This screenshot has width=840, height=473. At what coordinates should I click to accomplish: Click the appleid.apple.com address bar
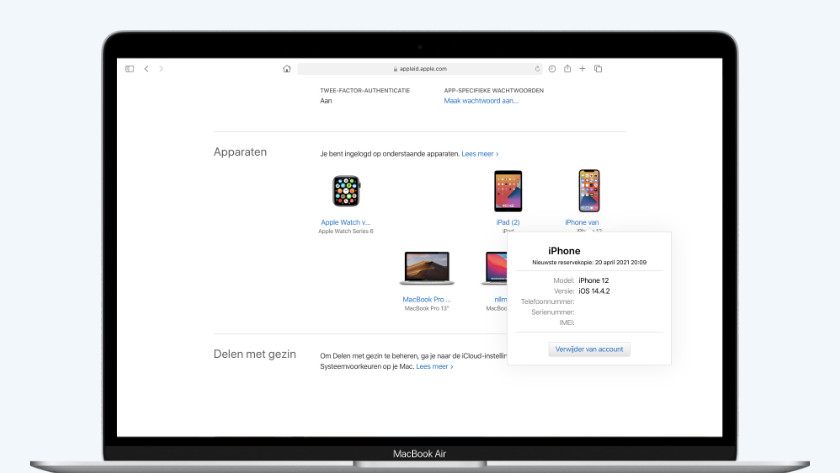coord(420,69)
